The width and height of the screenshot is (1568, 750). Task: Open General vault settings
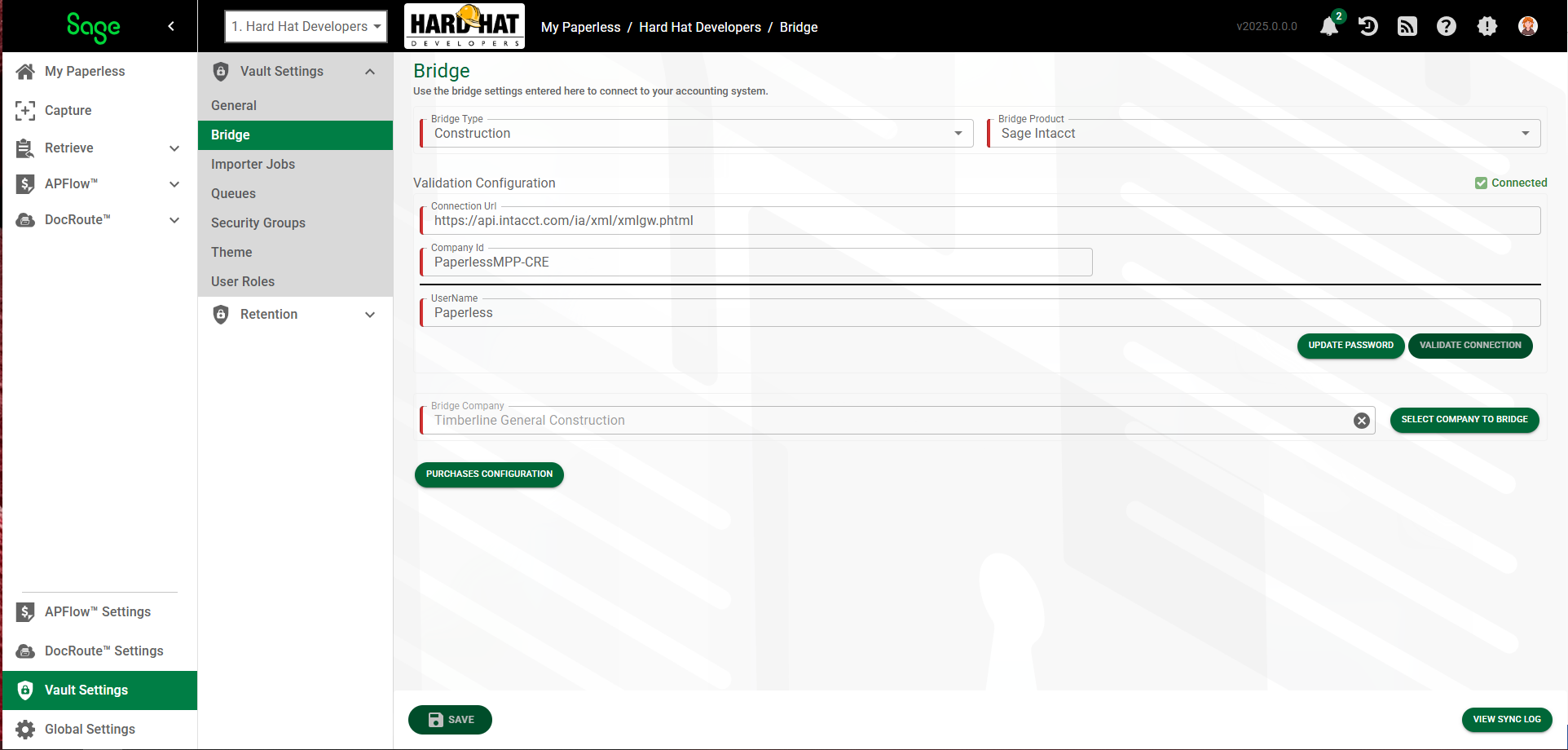click(295, 106)
